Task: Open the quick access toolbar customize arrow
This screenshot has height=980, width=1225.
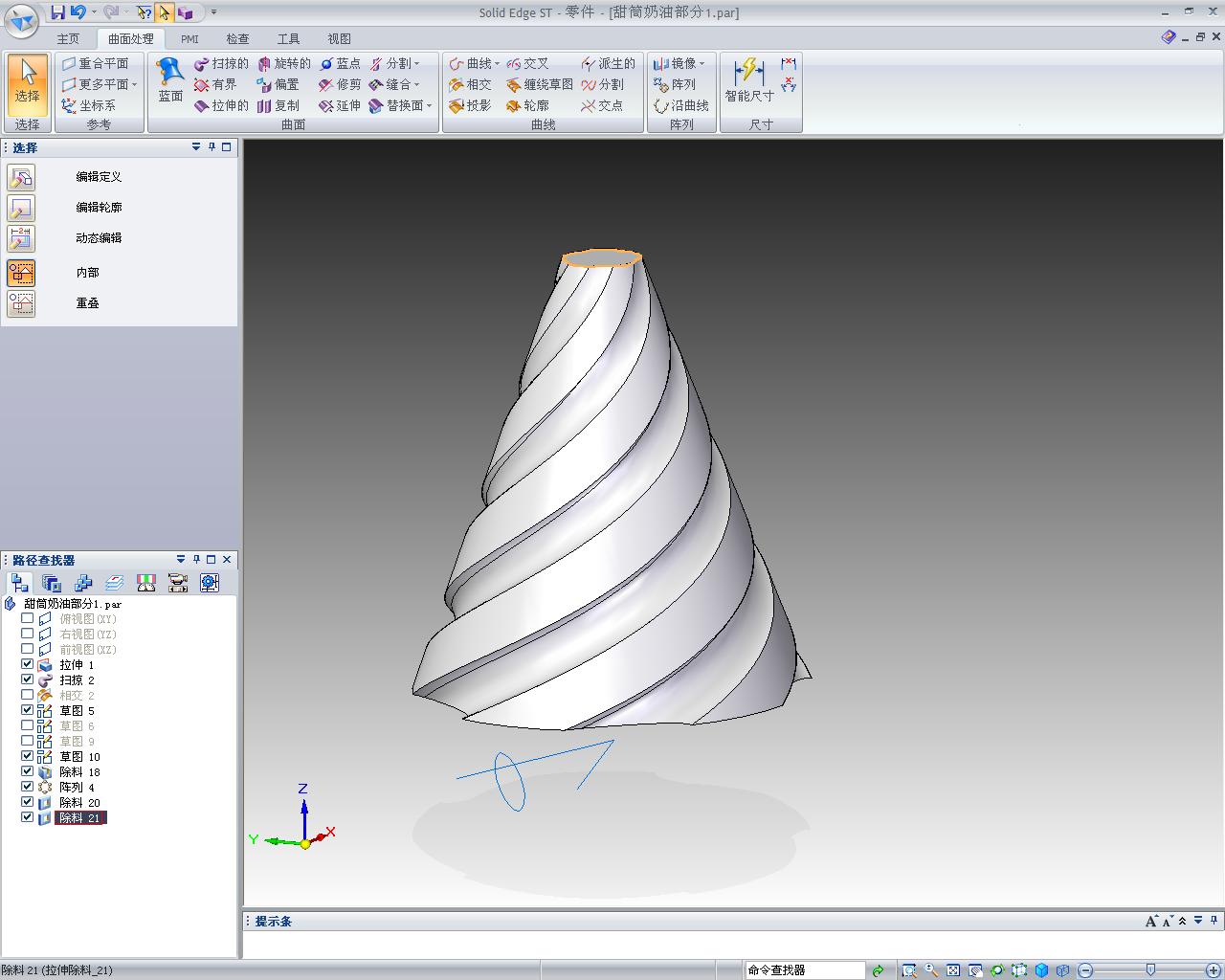Action: click(213, 12)
